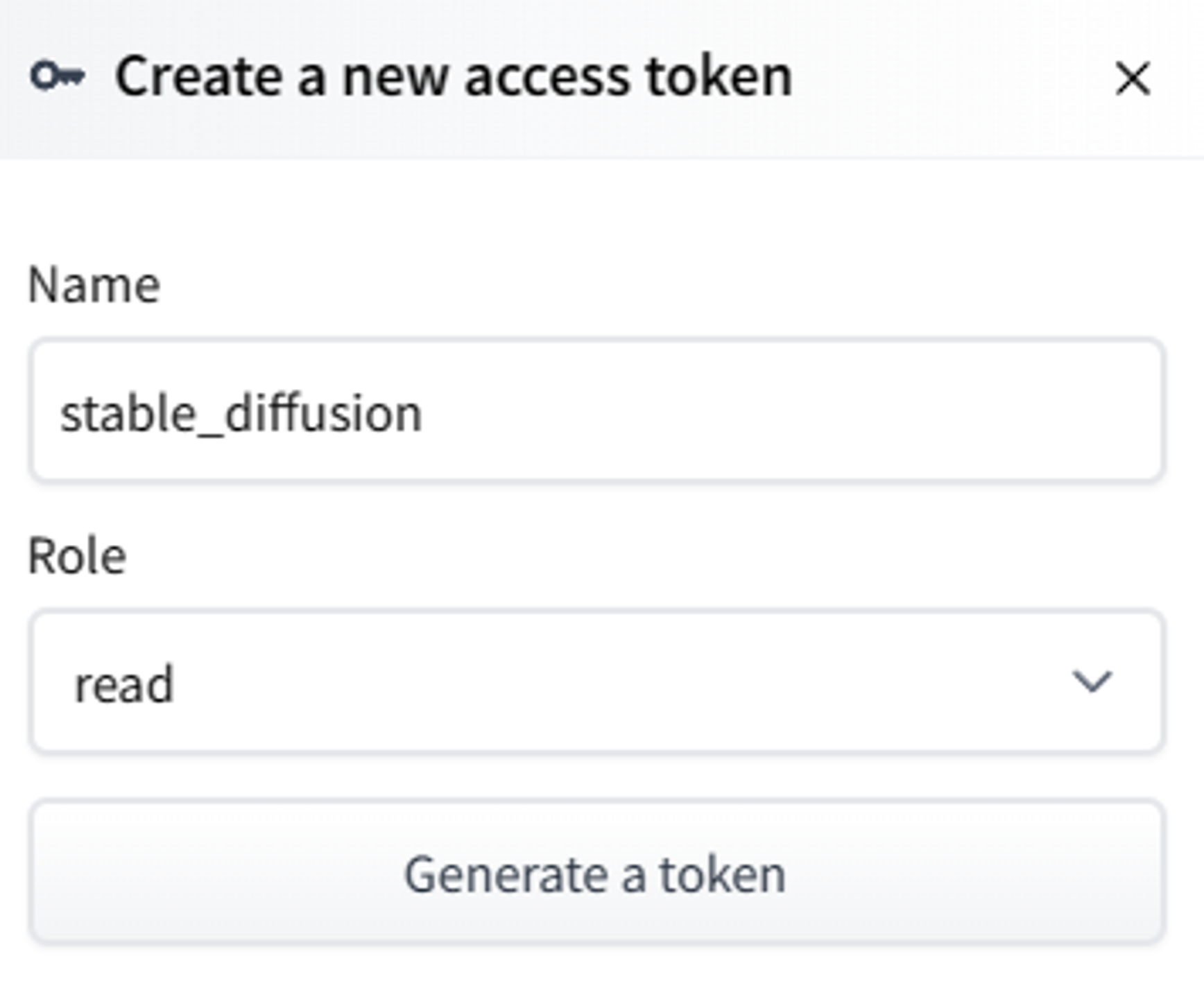The width and height of the screenshot is (1204, 990).
Task: Click the Name field label
Action: tap(94, 285)
